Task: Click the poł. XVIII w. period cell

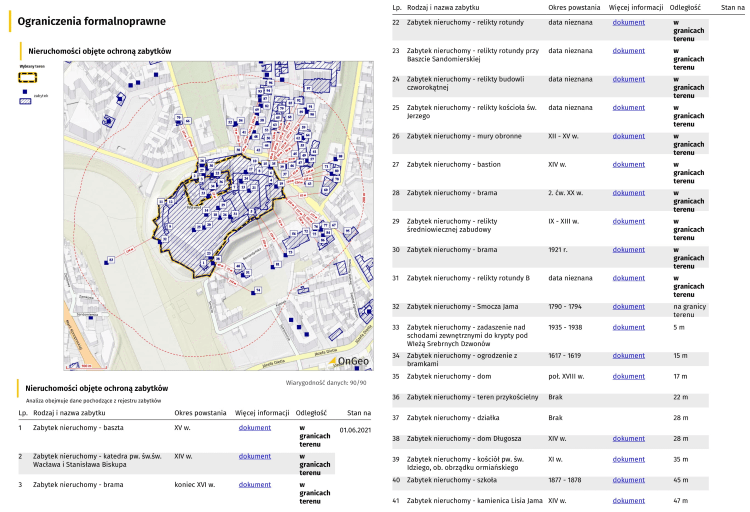Action: (566, 377)
